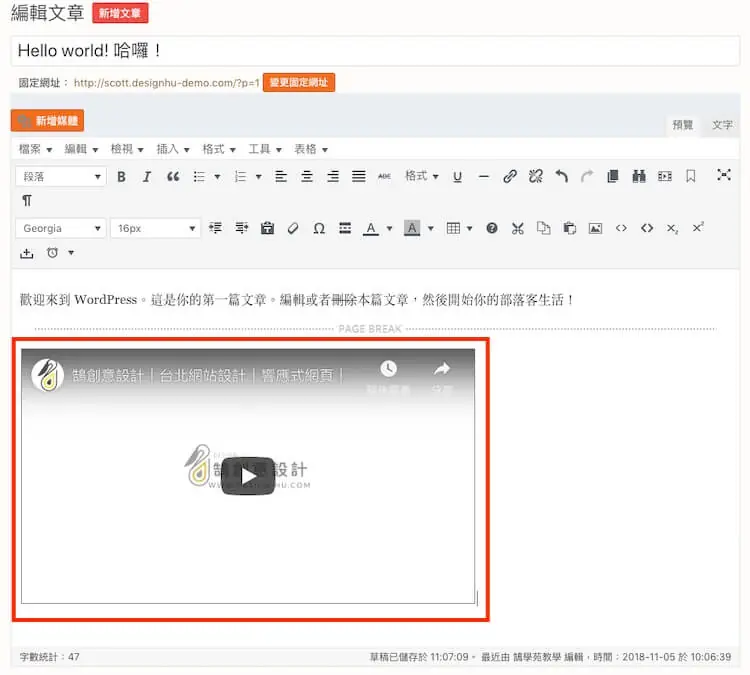Click the 新增文章 add new post button
Screen dimensions: 750x675
pyautogui.click(x=120, y=13)
